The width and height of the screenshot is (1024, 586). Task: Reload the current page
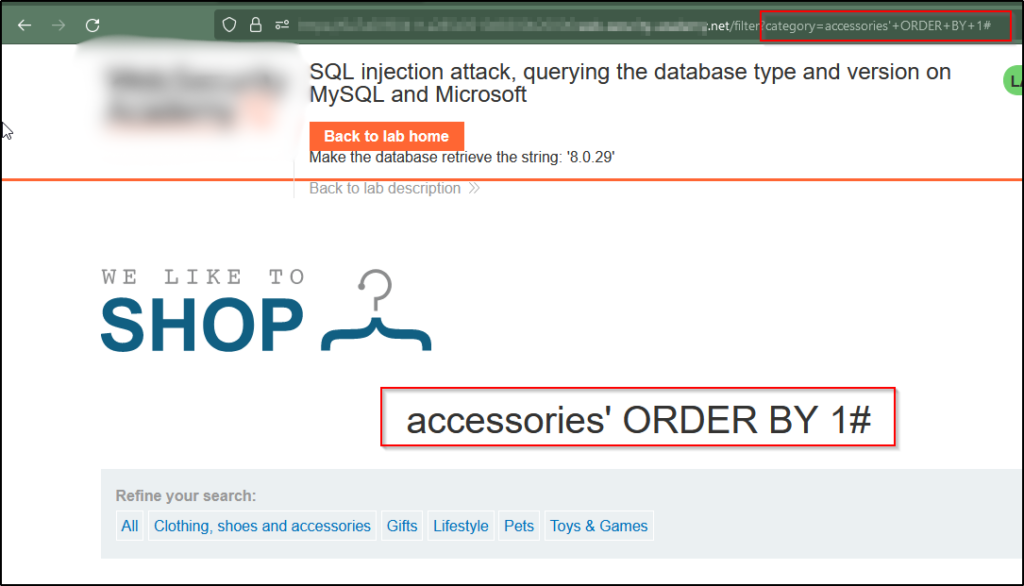click(x=93, y=25)
